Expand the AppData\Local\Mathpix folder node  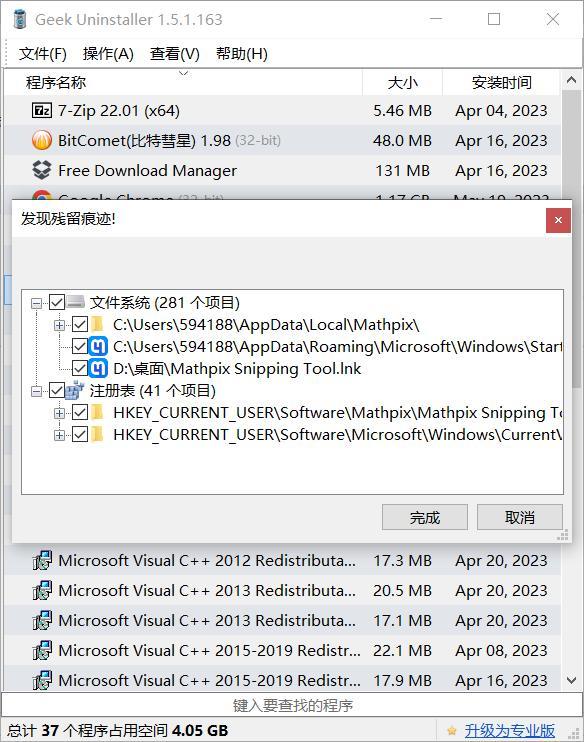[x=60, y=325]
